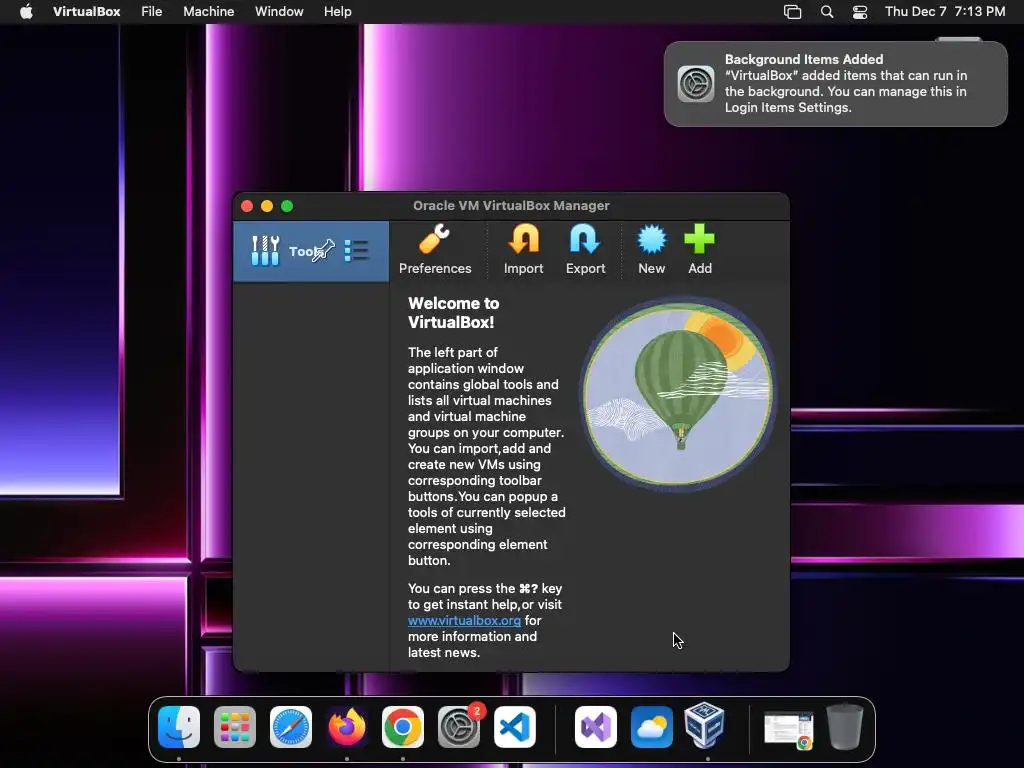Click the date and time display

(x=945, y=11)
